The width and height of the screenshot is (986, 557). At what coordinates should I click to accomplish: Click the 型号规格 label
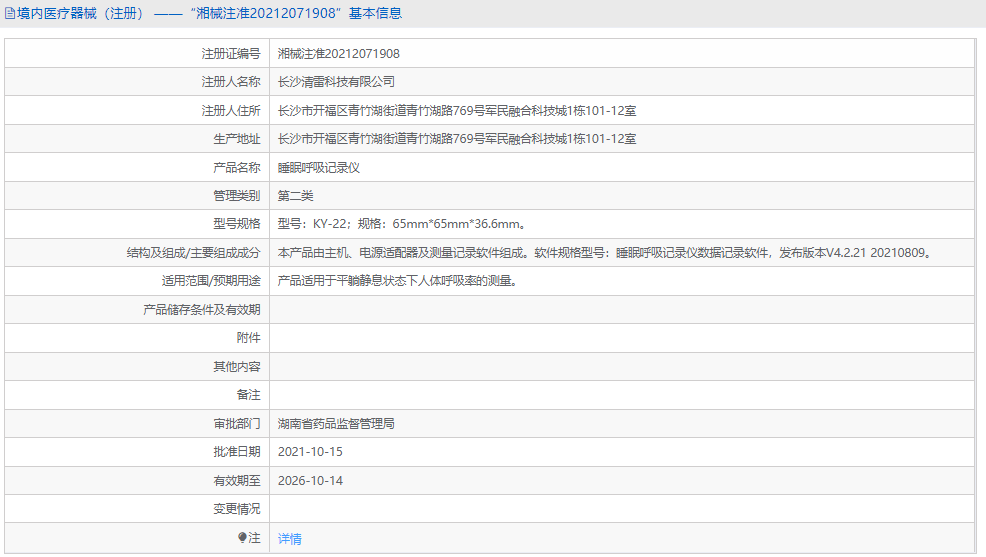pos(236,224)
